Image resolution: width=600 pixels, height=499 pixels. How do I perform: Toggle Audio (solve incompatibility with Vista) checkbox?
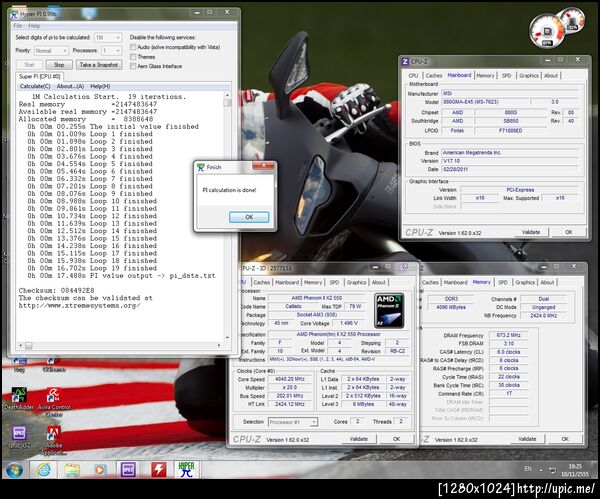(x=133, y=47)
